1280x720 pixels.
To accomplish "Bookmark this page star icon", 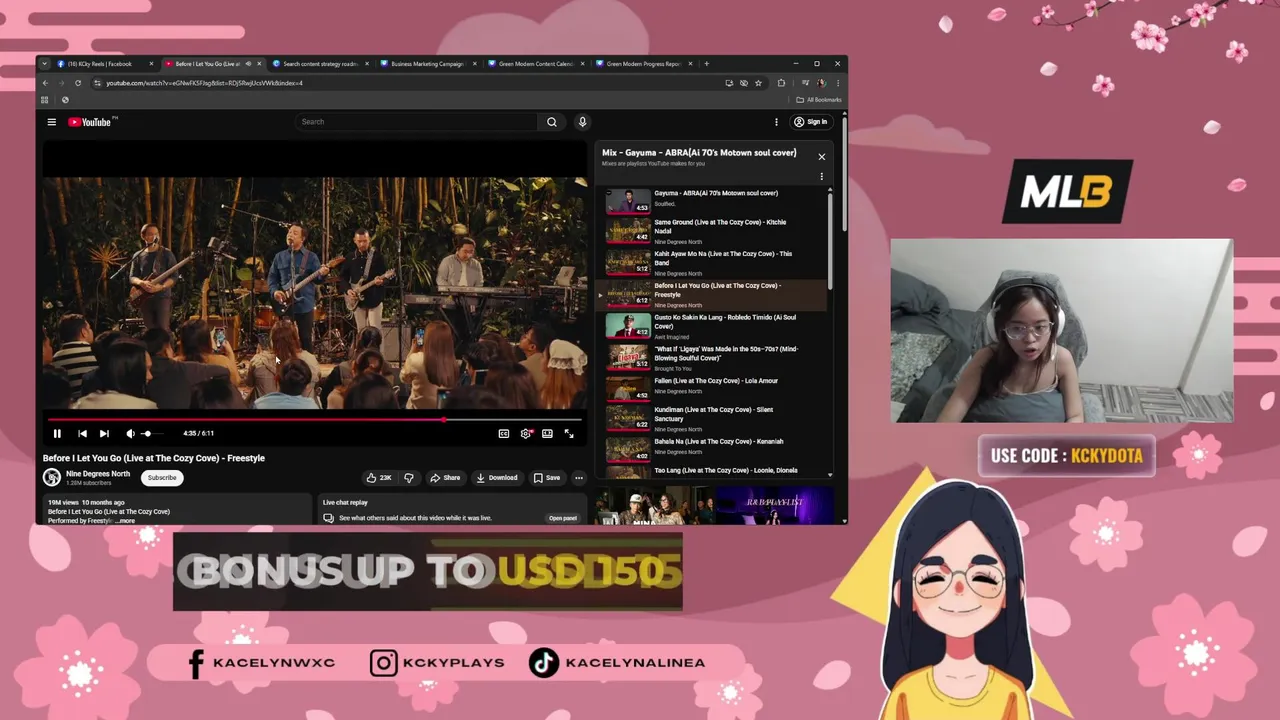I will tap(758, 83).
